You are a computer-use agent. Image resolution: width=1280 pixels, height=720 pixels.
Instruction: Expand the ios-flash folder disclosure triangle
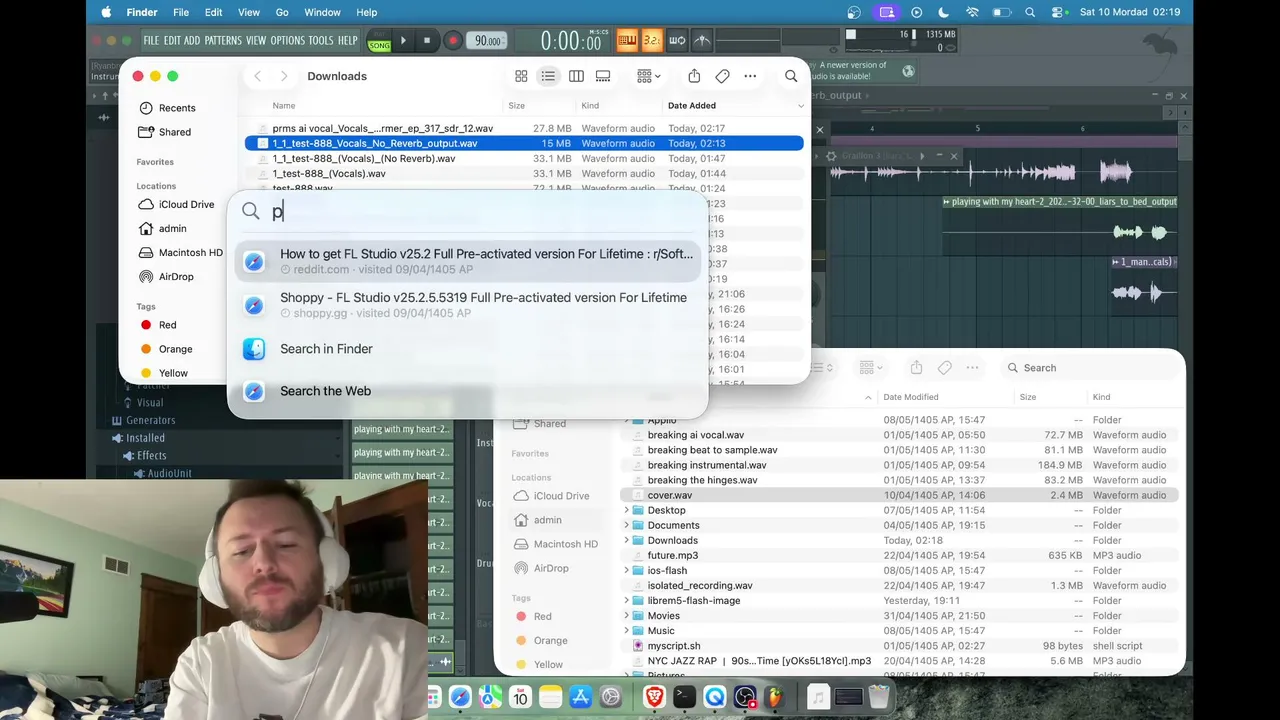click(x=627, y=571)
